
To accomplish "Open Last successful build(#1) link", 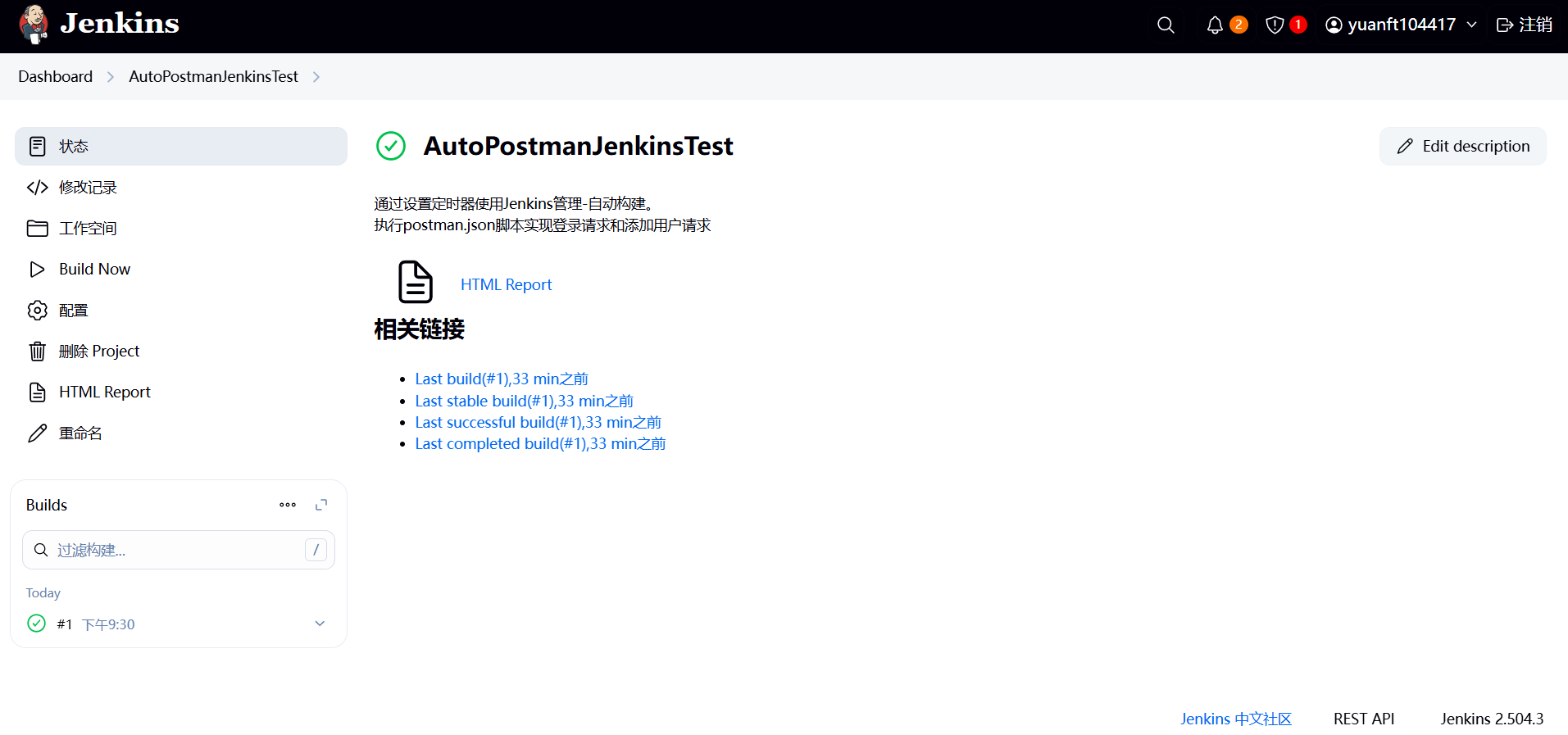I will pos(538,422).
